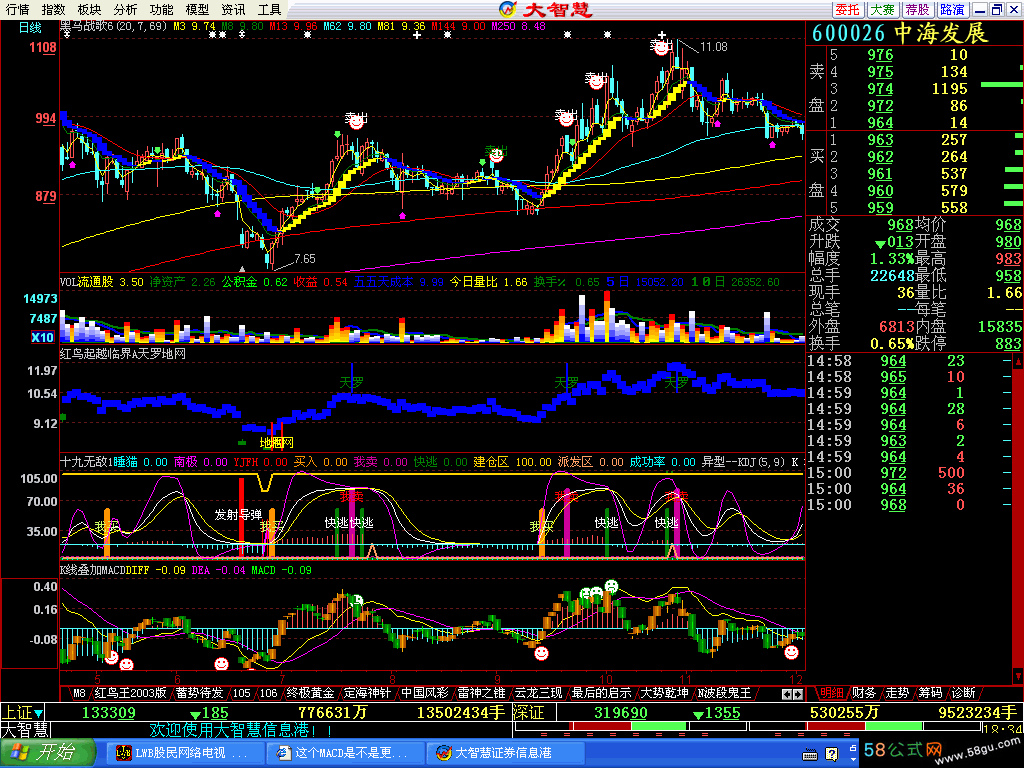Switch to the 中国风彩 tab
This screenshot has width=1024, height=768.
coord(424,693)
